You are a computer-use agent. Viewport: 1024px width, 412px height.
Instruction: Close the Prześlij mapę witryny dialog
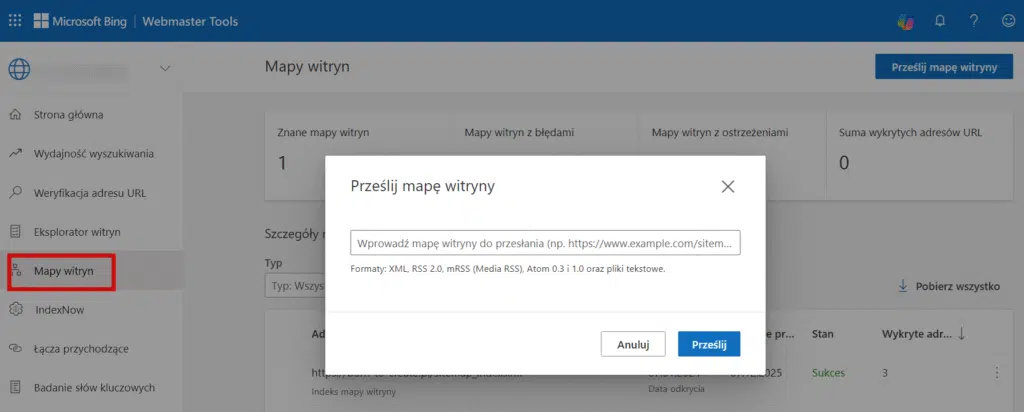click(728, 187)
